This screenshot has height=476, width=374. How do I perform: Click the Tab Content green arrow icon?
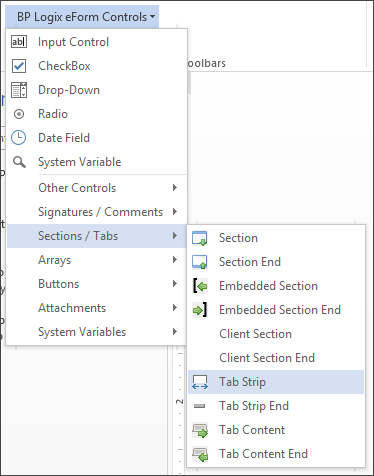(200, 430)
